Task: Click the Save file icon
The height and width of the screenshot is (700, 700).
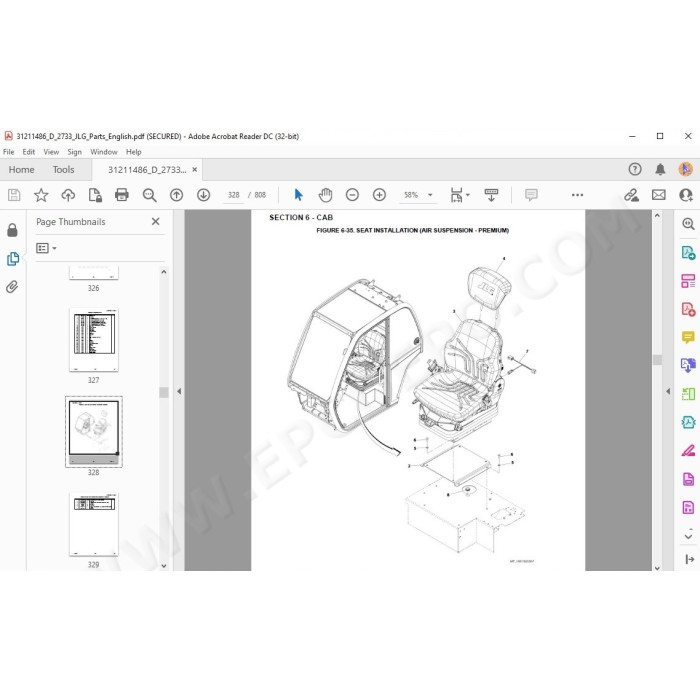Action: 14,195
